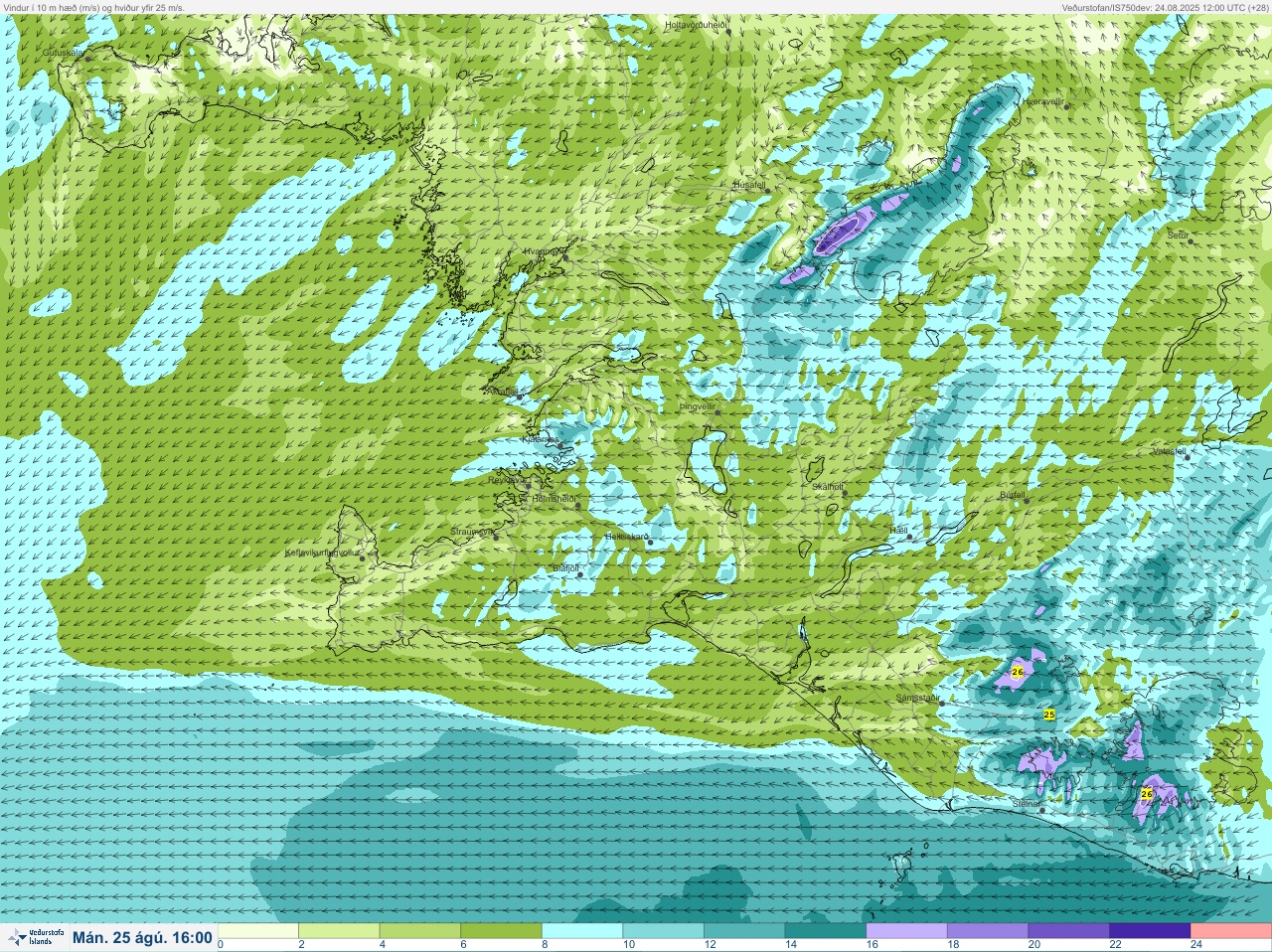This screenshot has width=1272, height=952.
Task: Click the yellow 26 gust label near Steinar
Action: [x=1146, y=794]
